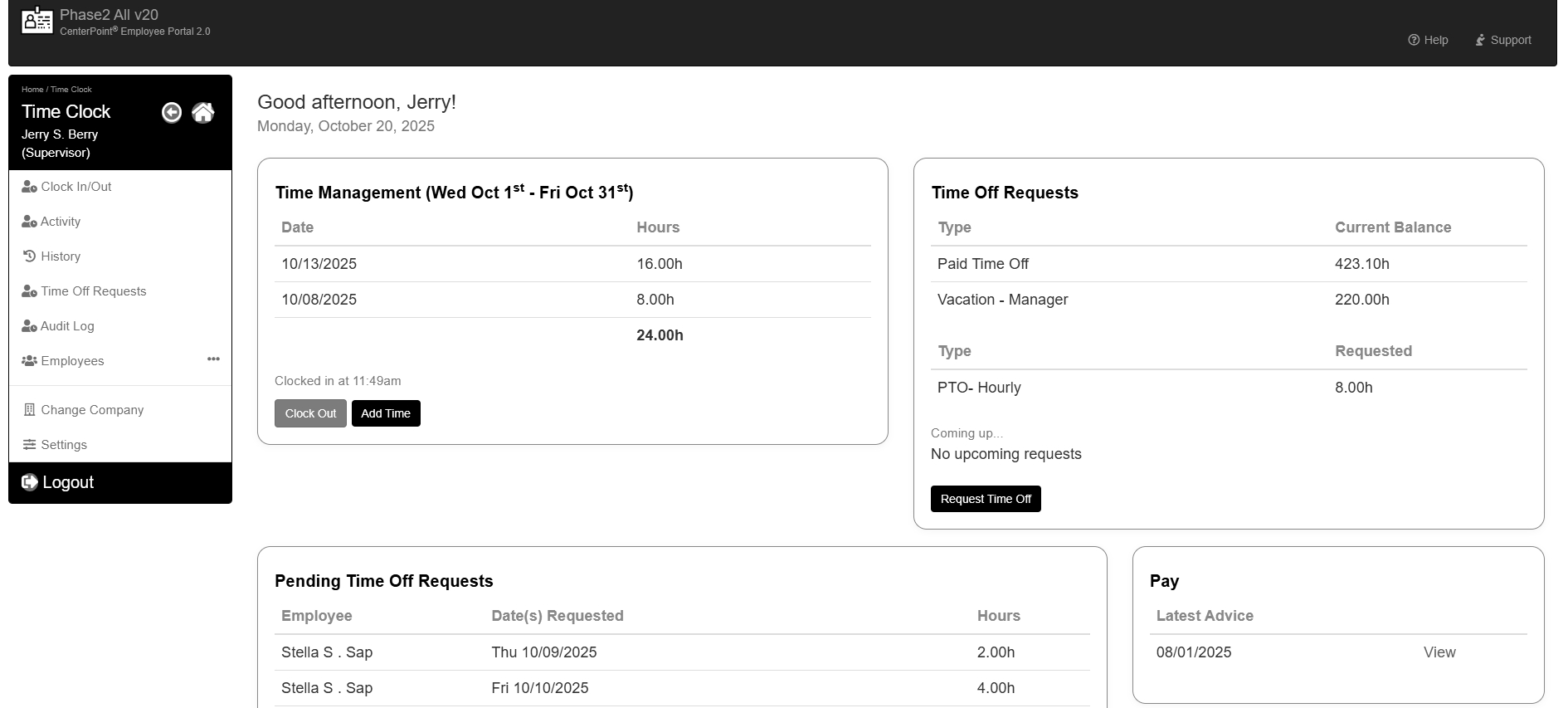Click the Change Company building icon

29,410
